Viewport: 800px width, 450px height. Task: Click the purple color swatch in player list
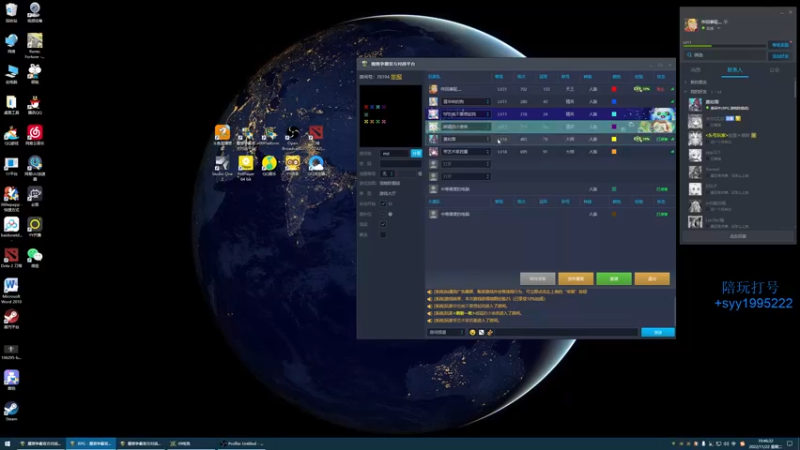coord(614,127)
